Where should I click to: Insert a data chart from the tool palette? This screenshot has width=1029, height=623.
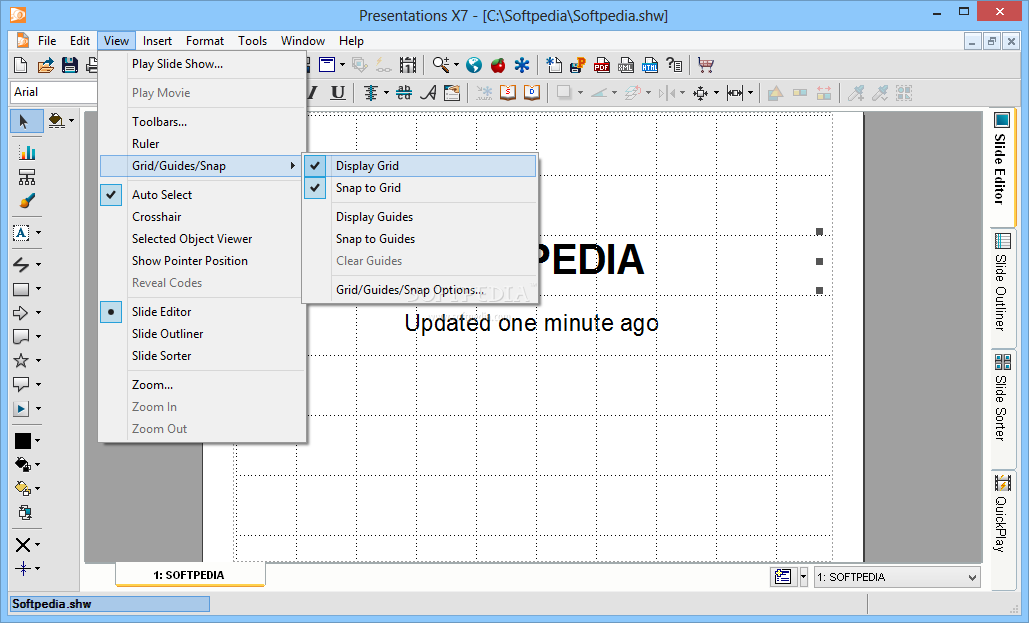point(27,153)
